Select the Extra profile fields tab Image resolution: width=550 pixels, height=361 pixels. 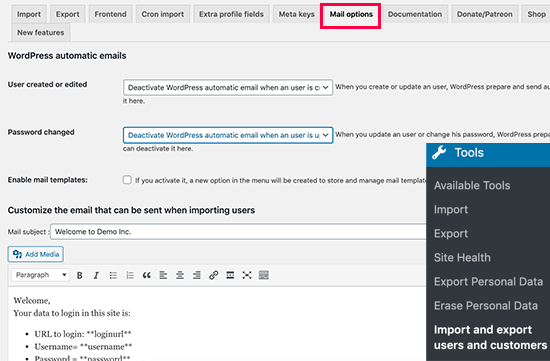tap(231, 14)
